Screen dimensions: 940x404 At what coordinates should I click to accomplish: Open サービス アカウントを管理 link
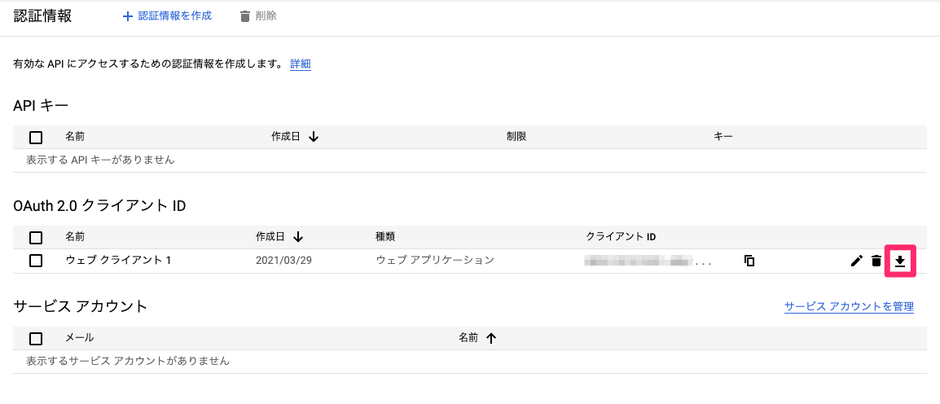pos(848,306)
